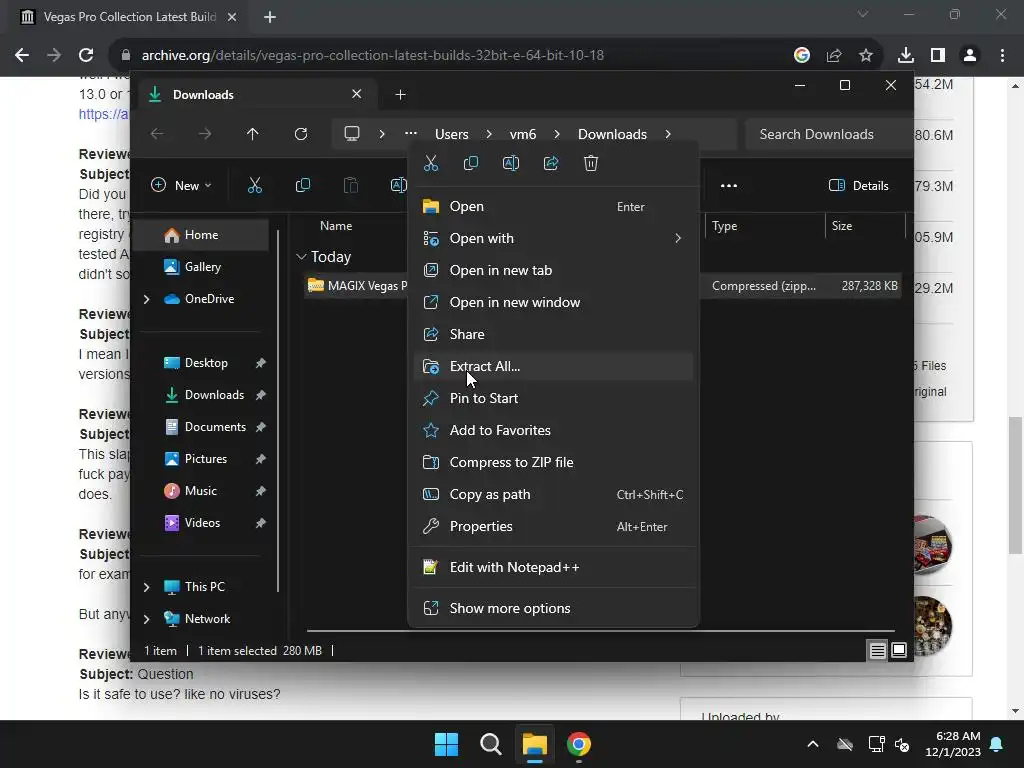Screen dimensions: 1024x768
Task: Sort by the Size column header
Action: 842,226
